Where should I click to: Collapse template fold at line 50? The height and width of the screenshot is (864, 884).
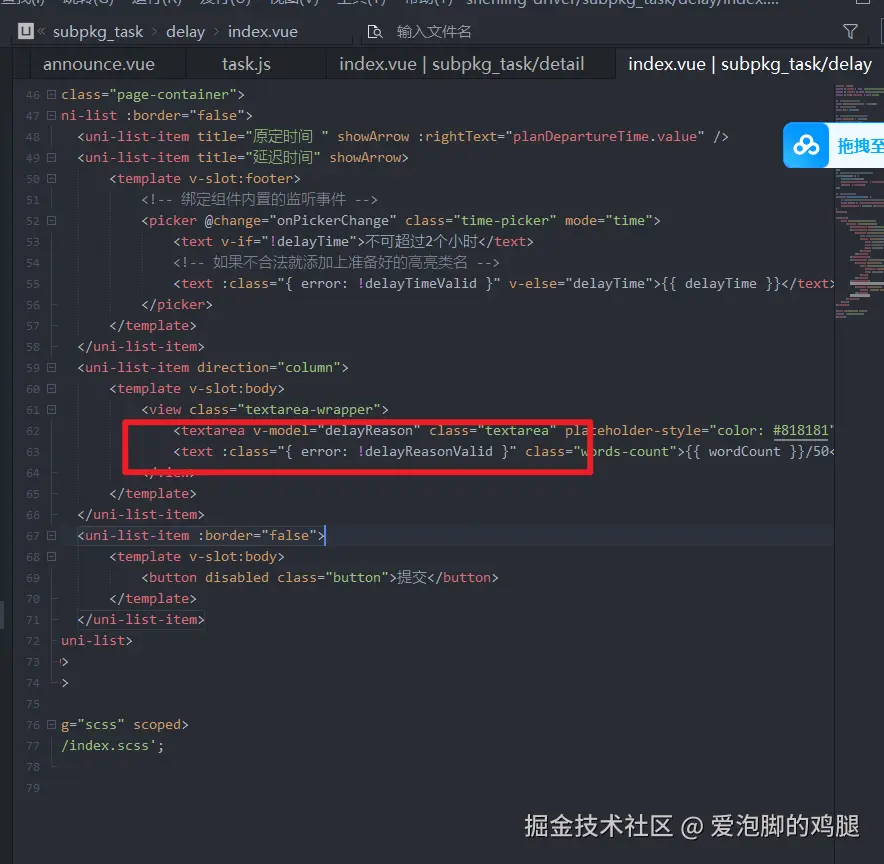51,178
